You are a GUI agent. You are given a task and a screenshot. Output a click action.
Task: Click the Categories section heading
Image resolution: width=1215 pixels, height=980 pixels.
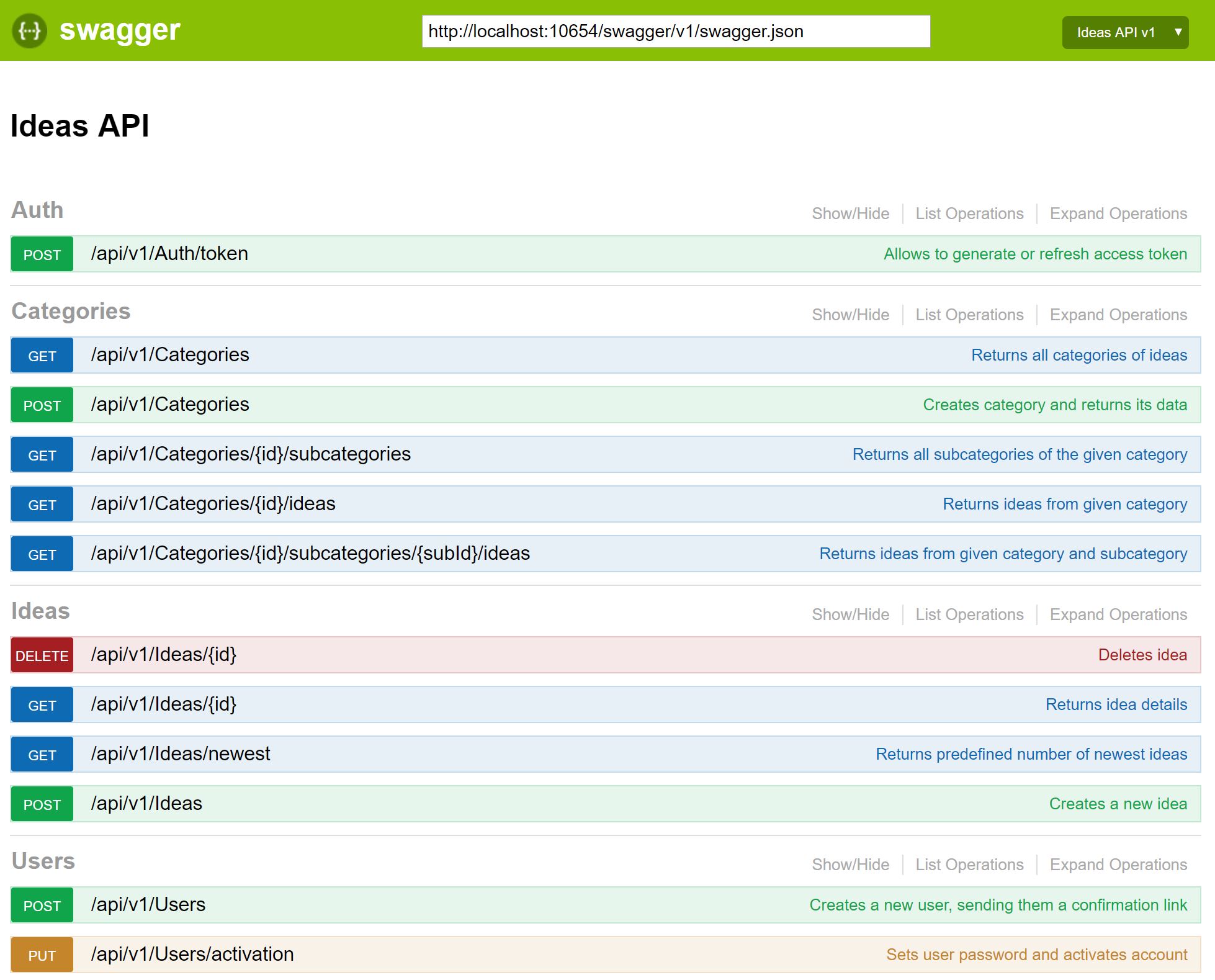click(x=71, y=312)
